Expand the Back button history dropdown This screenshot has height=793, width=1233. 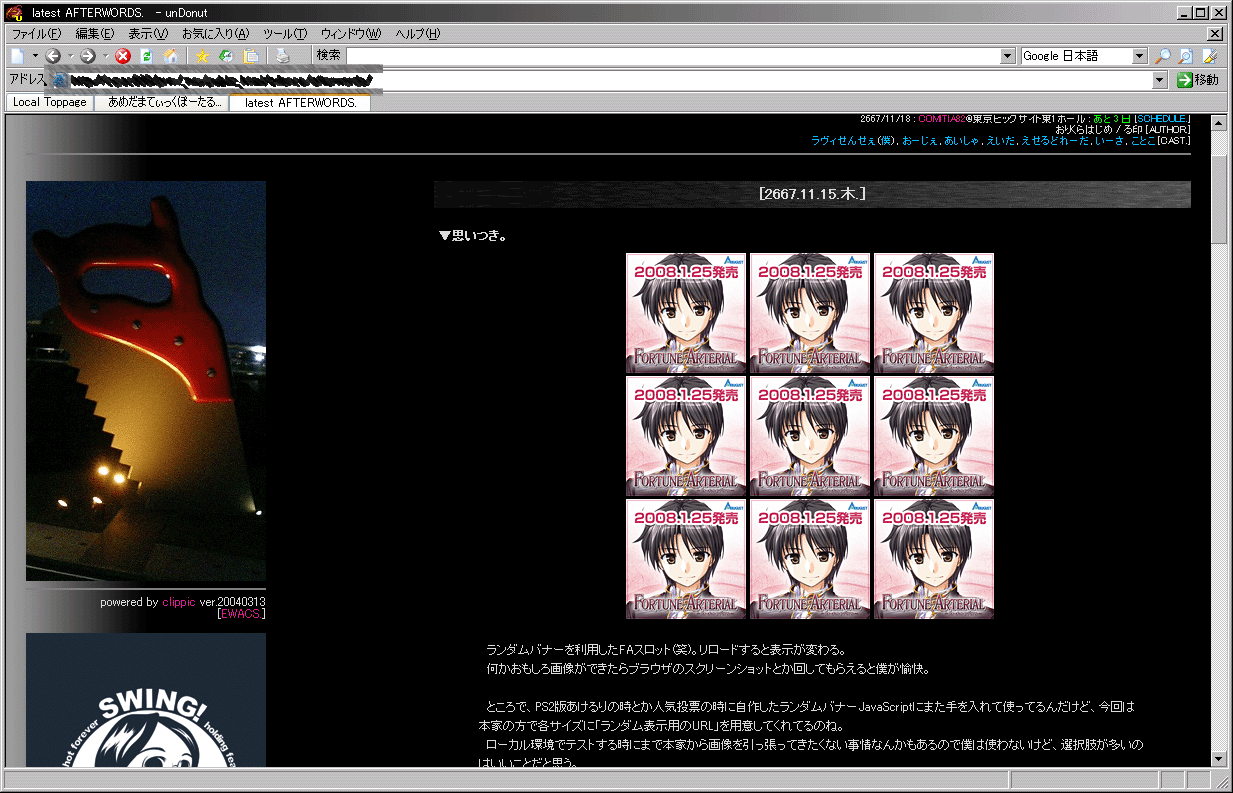coord(70,56)
